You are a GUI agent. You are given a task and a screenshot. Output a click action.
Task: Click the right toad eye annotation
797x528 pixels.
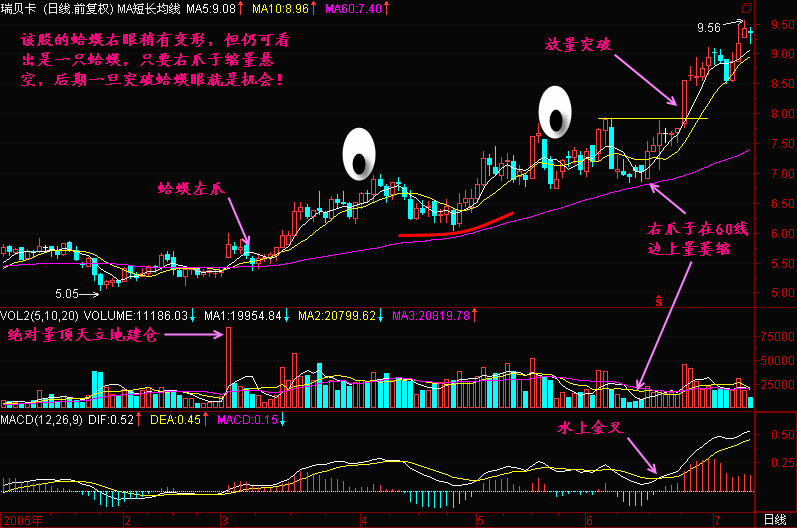click(555, 111)
